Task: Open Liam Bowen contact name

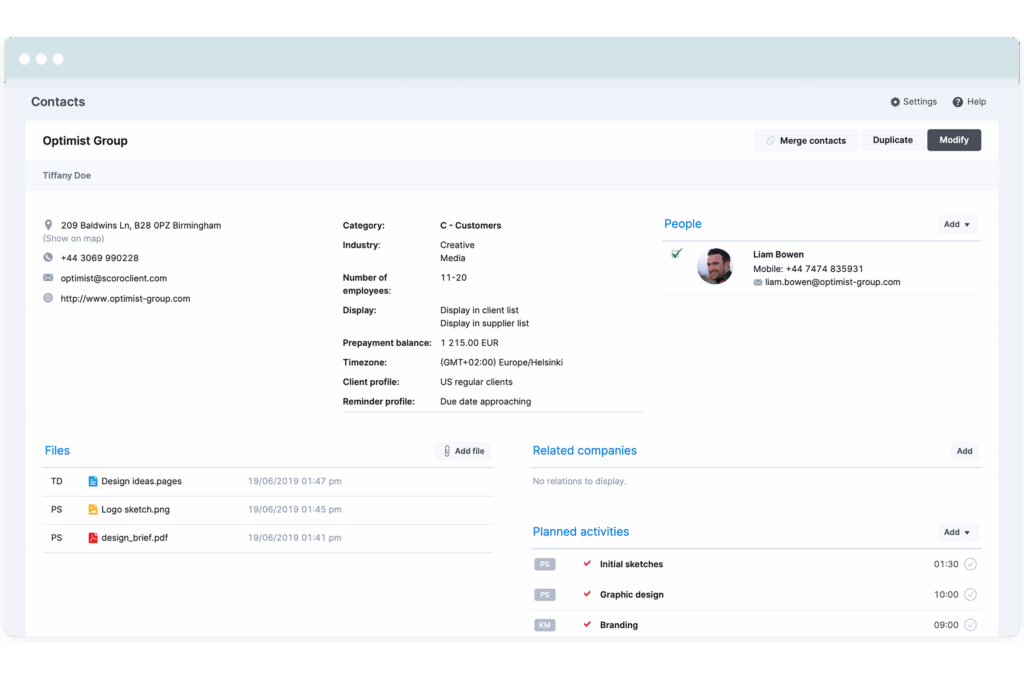Action: tap(778, 255)
